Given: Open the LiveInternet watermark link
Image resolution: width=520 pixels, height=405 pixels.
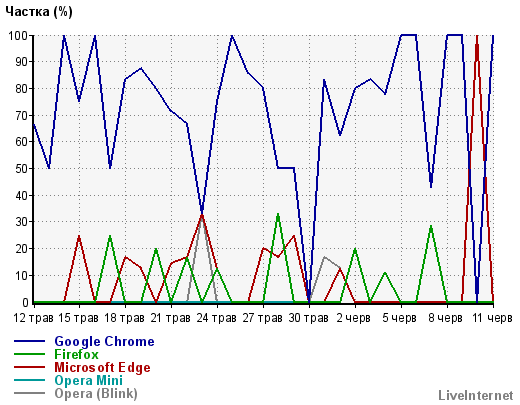Looking at the screenshot, I should 476,395.
